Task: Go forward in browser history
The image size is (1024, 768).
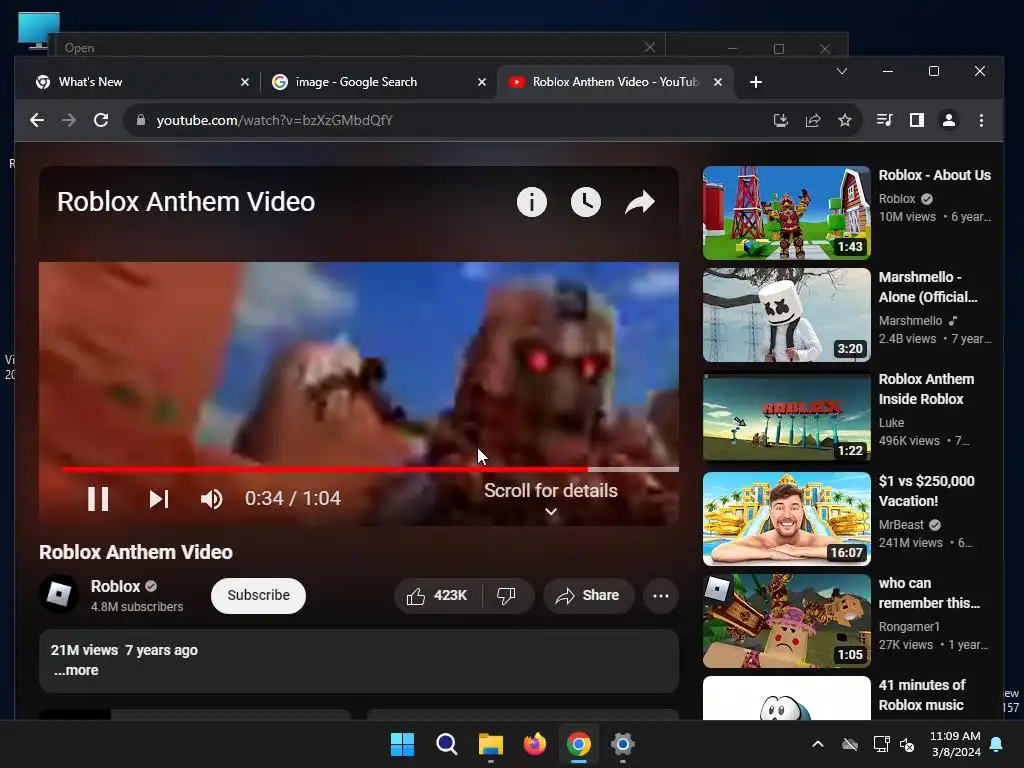Action: point(69,120)
